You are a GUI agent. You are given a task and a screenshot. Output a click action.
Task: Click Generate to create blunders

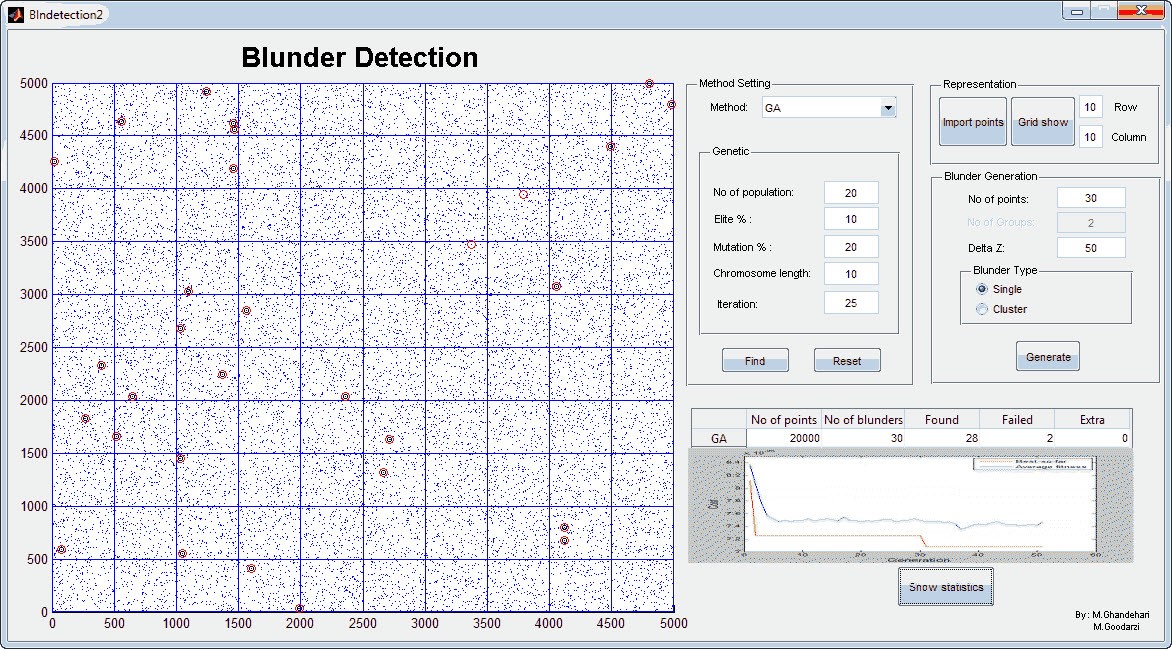click(x=1047, y=355)
